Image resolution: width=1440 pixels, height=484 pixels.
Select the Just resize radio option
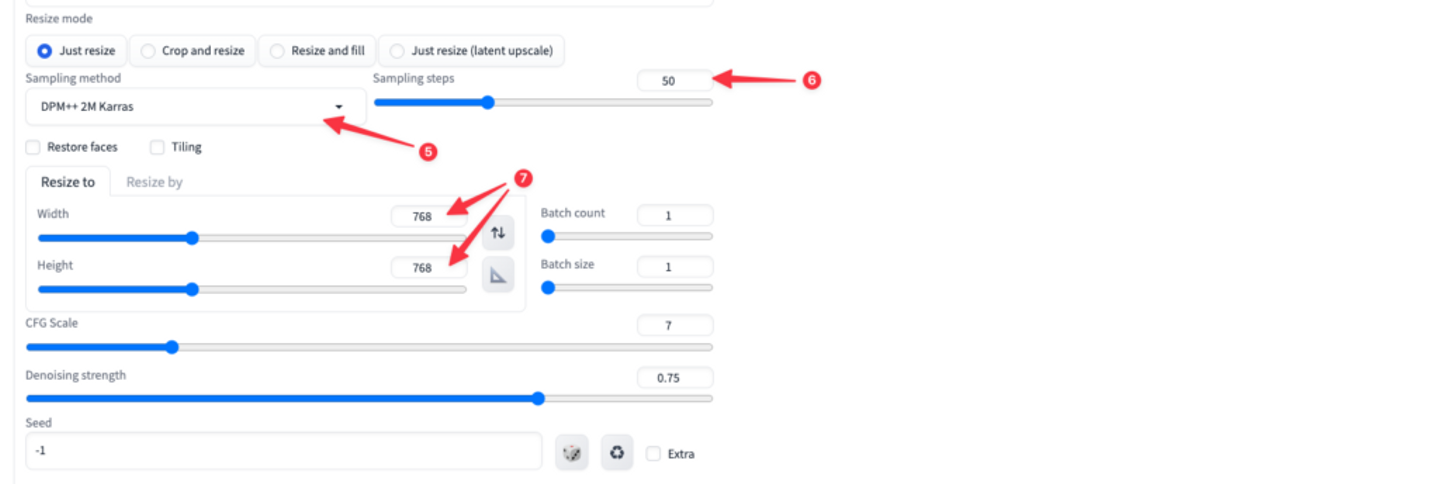(44, 51)
